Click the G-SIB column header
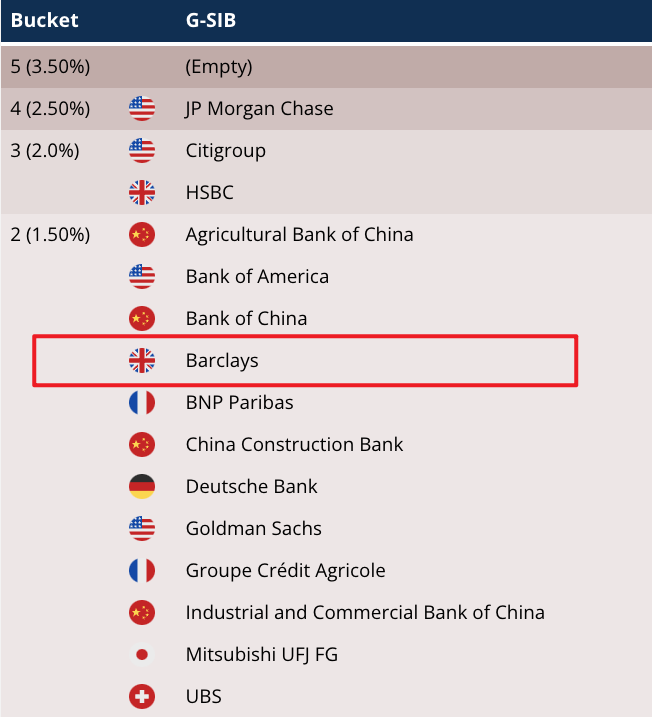 211,20
